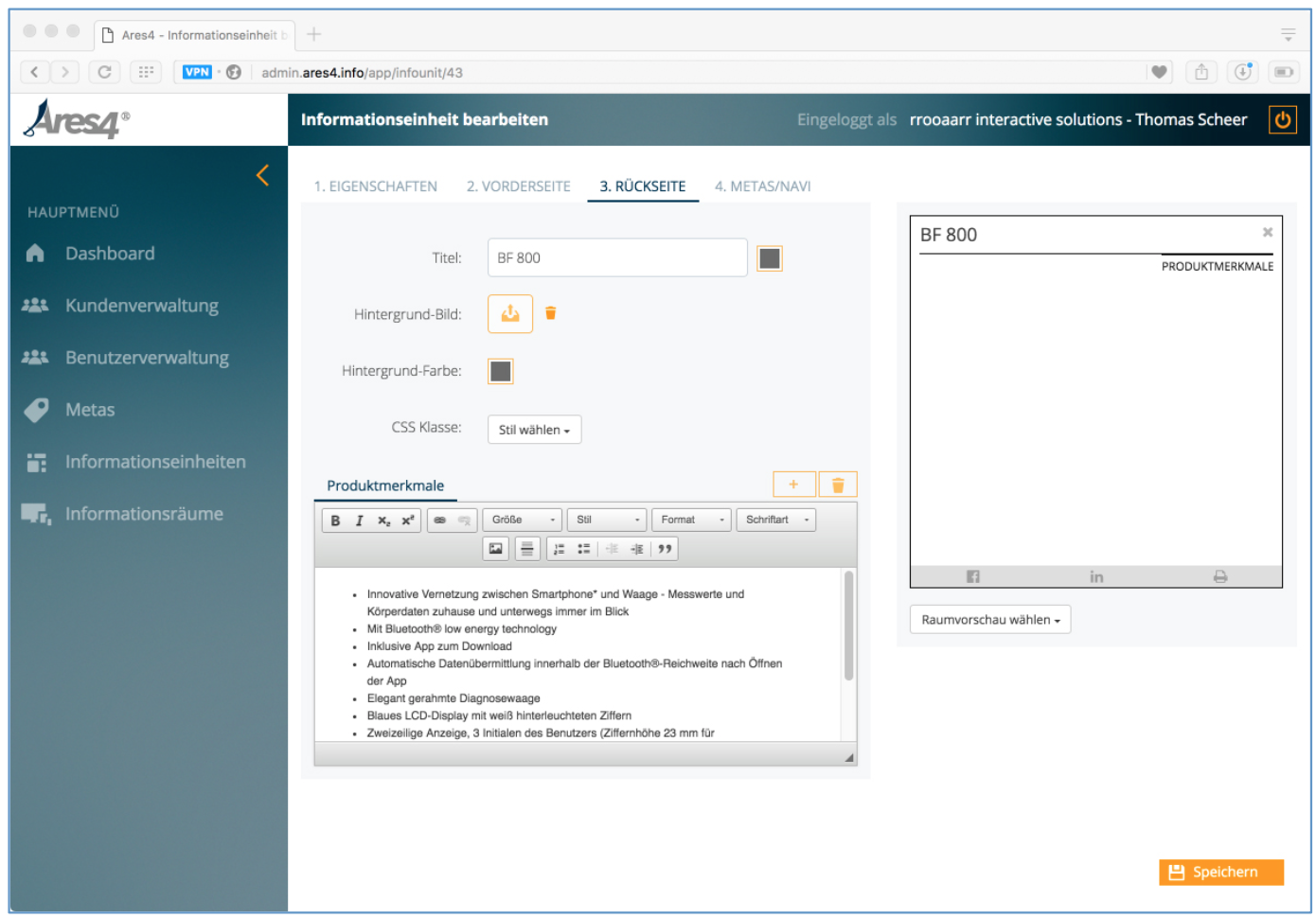Print the preview card
1316x918 pixels.
(x=1220, y=576)
